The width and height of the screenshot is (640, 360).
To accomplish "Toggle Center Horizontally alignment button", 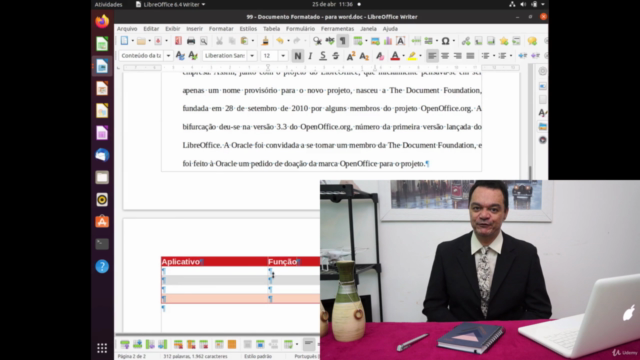I will tap(445, 56).
